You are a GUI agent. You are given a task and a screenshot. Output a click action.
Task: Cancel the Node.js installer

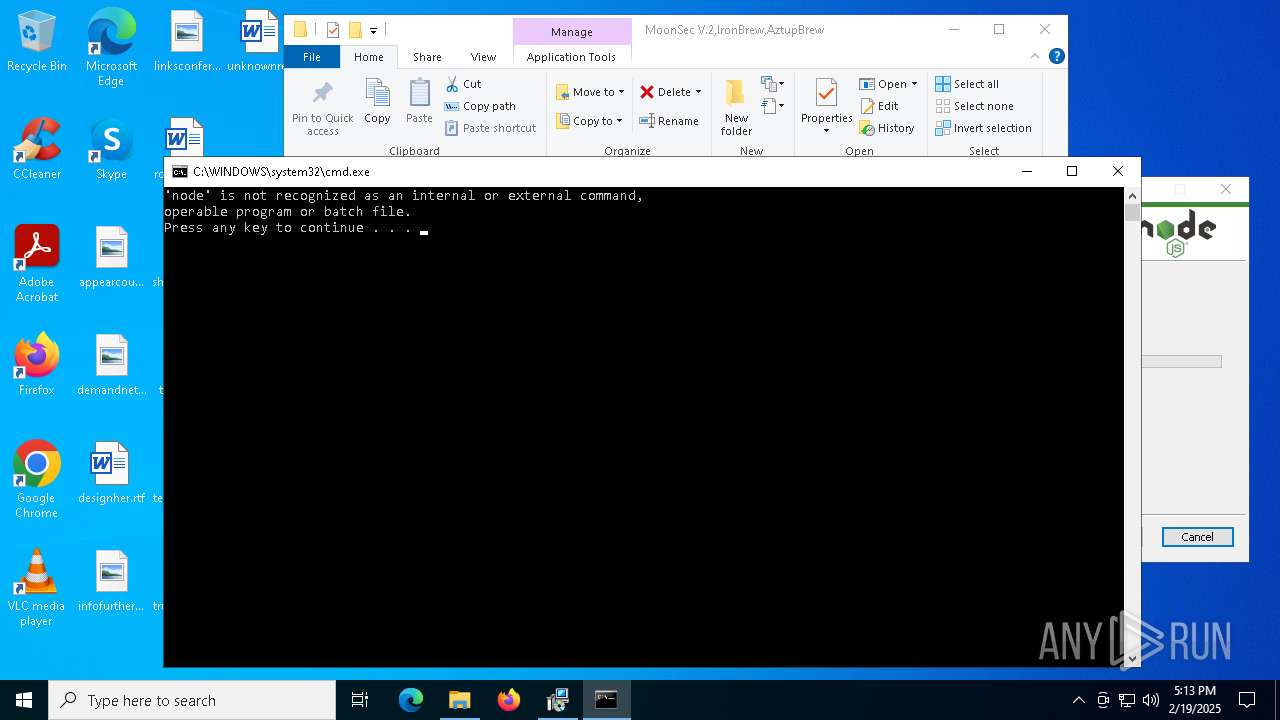pyautogui.click(x=1197, y=537)
